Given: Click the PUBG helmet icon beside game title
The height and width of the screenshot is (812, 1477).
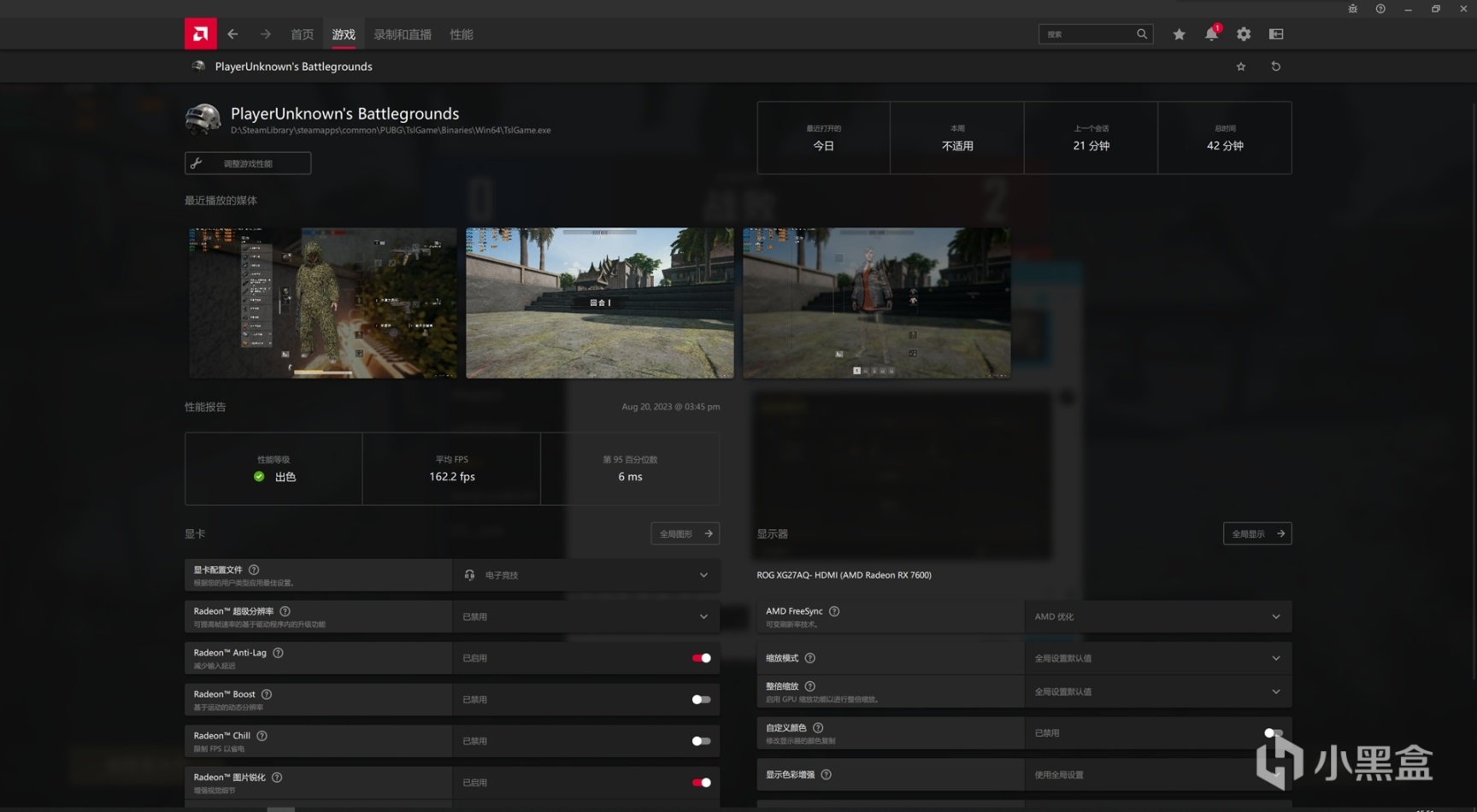Looking at the screenshot, I should point(203,120).
